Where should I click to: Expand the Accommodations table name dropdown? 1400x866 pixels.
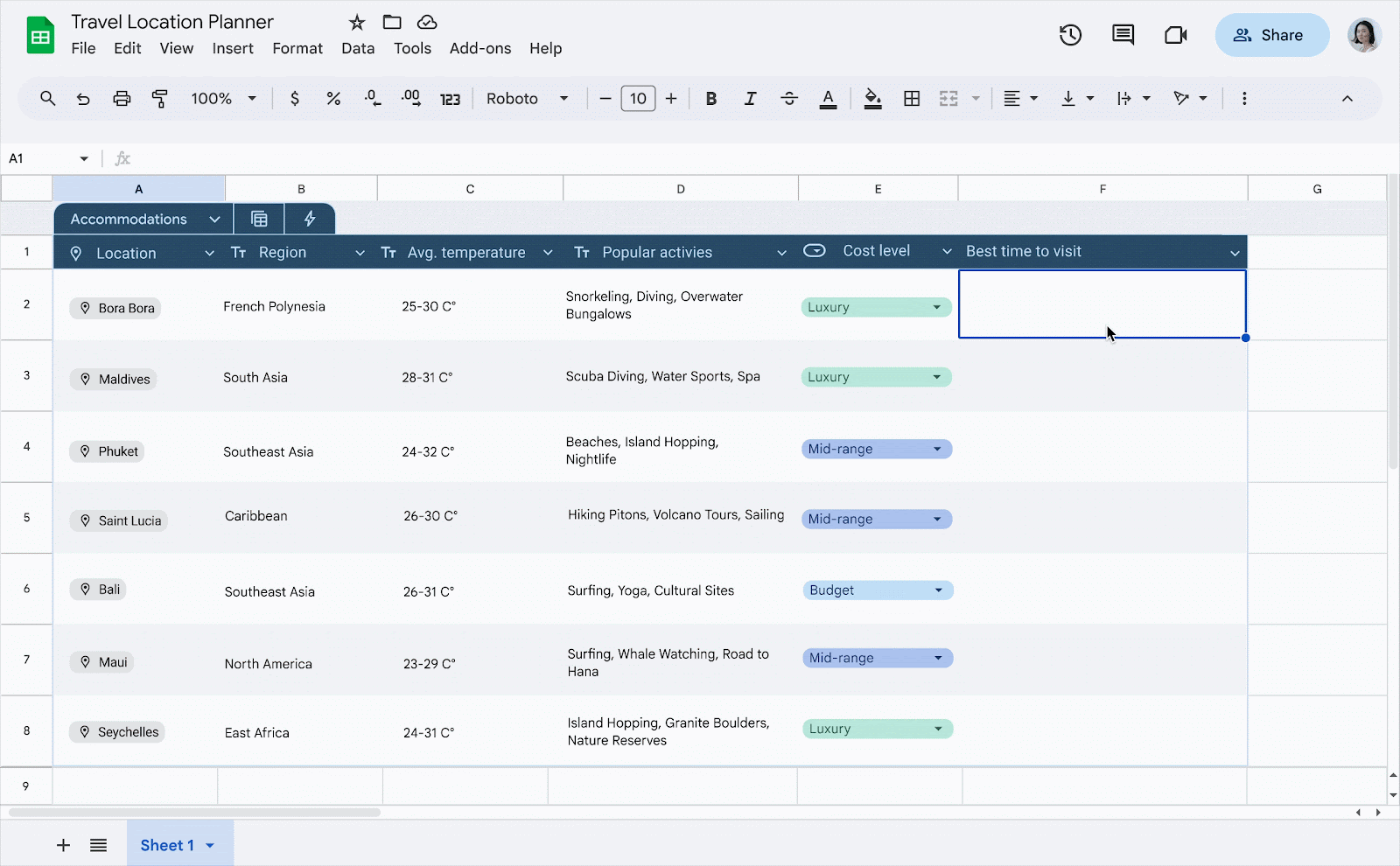(214, 220)
